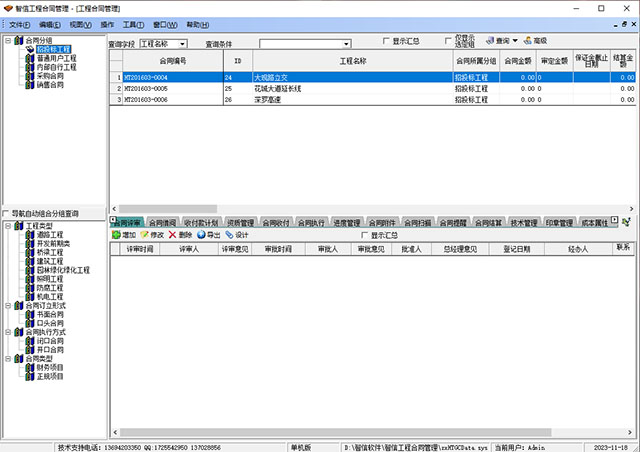The height and width of the screenshot is (452, 640).
Task: Collapse the 工程类型 tree node
Action: [x=8, y=226]
